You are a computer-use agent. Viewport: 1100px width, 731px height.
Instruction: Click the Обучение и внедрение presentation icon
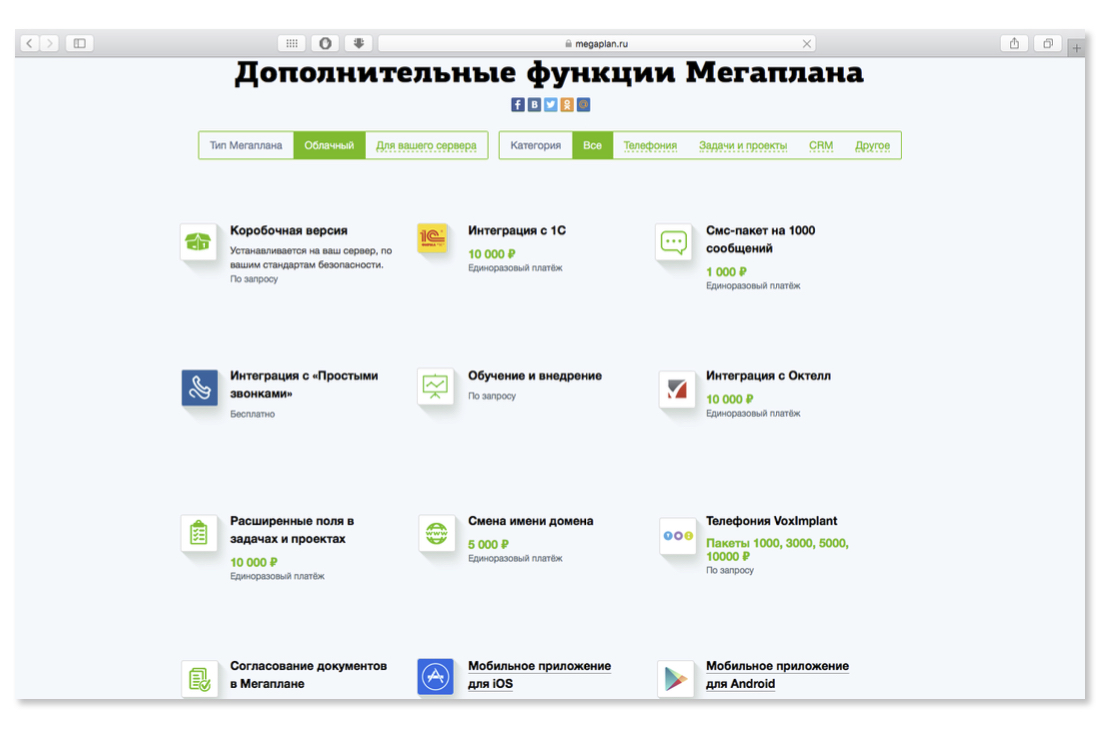click(x=435, y=387)
